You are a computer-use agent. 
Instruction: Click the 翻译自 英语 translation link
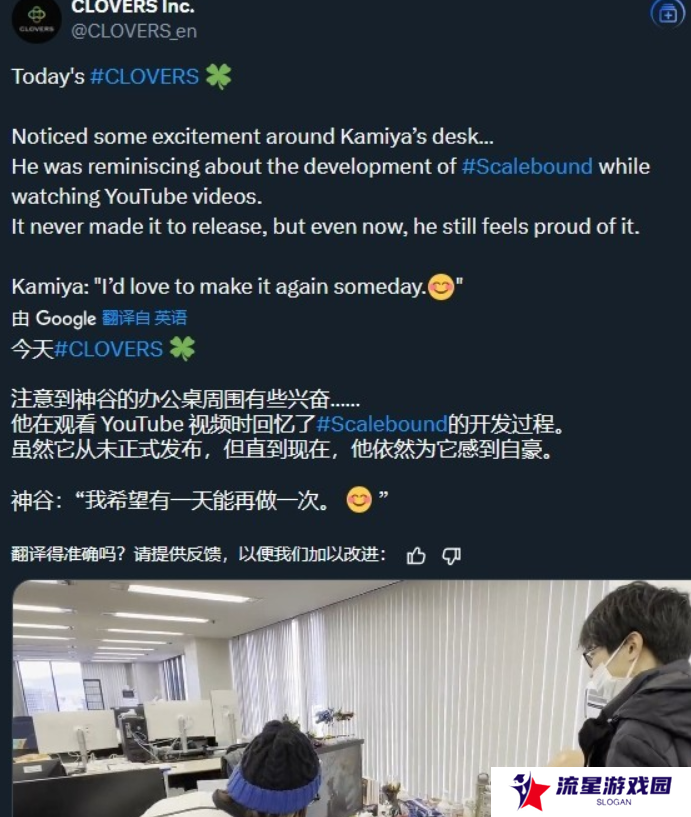[x=144, y=318]
